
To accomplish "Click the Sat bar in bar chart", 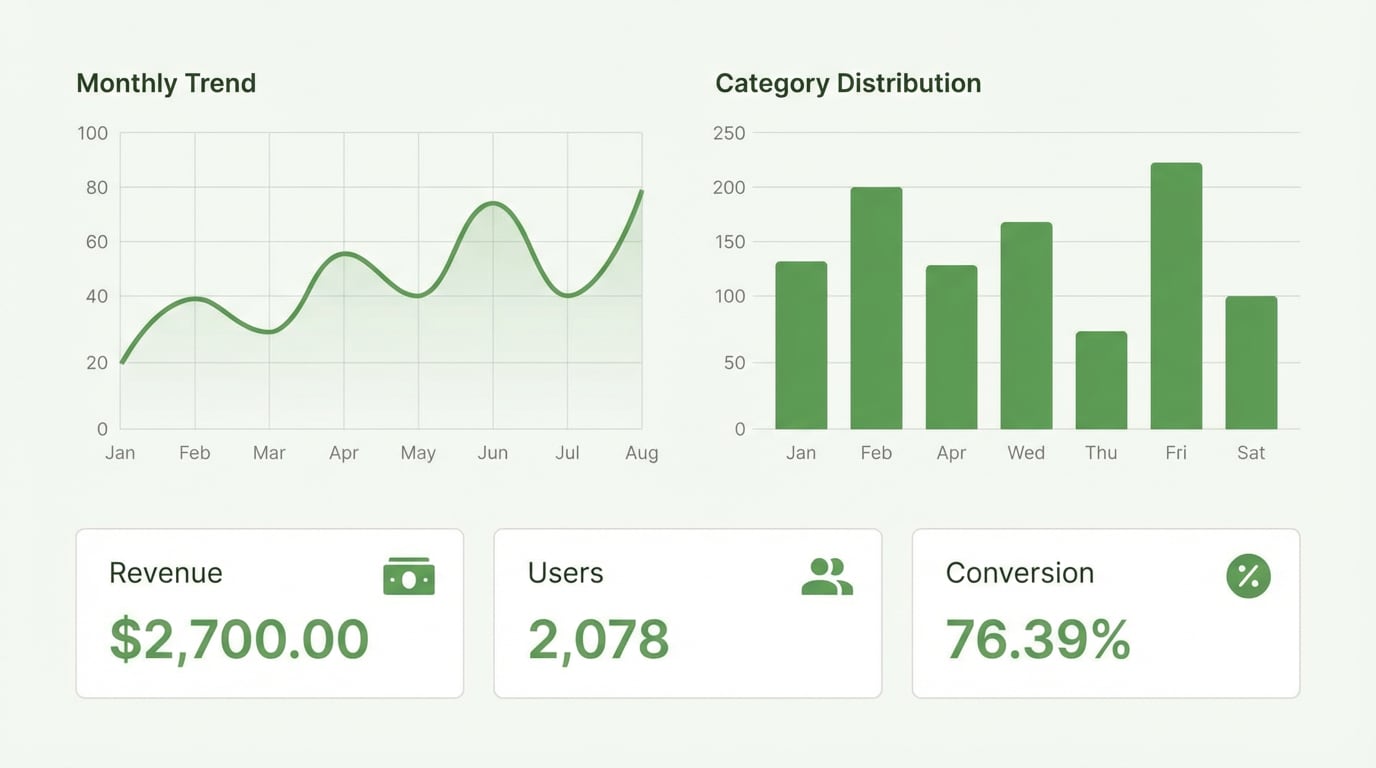I will coord(1250,360).
